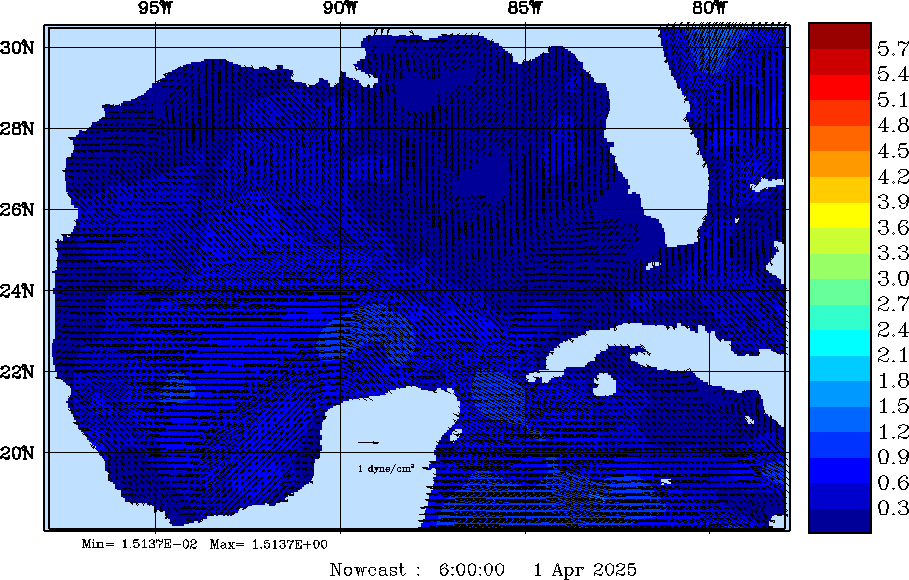The height and width of the screenshot is (580, 909).
Task: Select the light green band between 3.0 and 2.7
Action: [839, 292]
